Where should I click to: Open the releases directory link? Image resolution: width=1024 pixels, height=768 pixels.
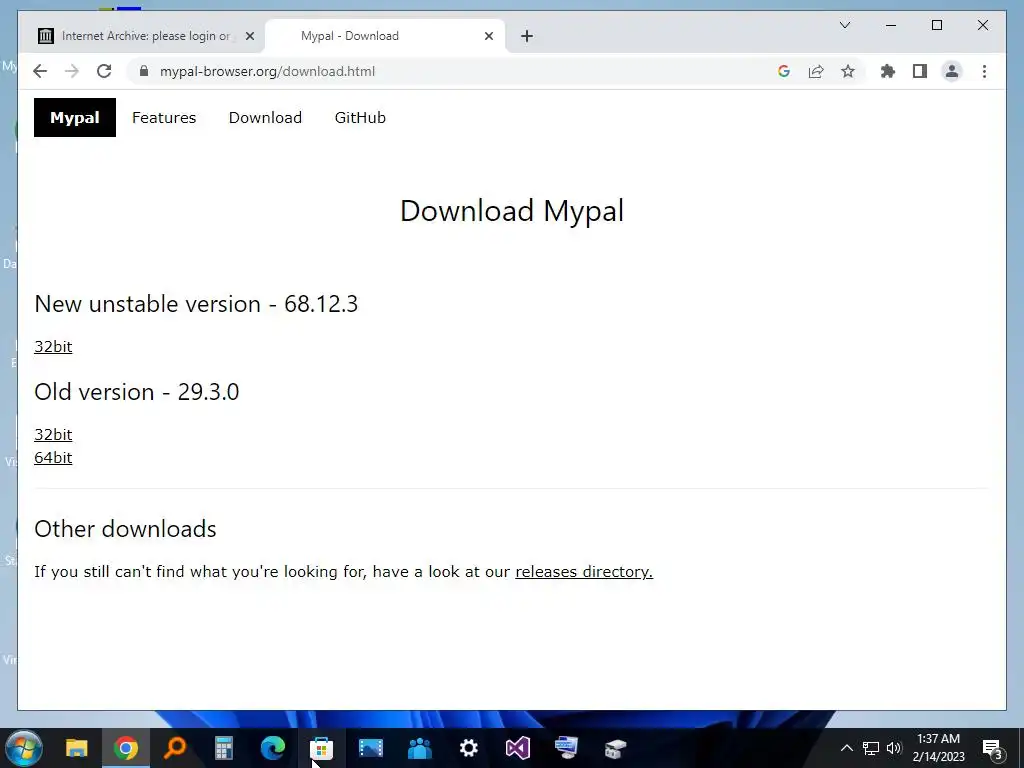584,571
